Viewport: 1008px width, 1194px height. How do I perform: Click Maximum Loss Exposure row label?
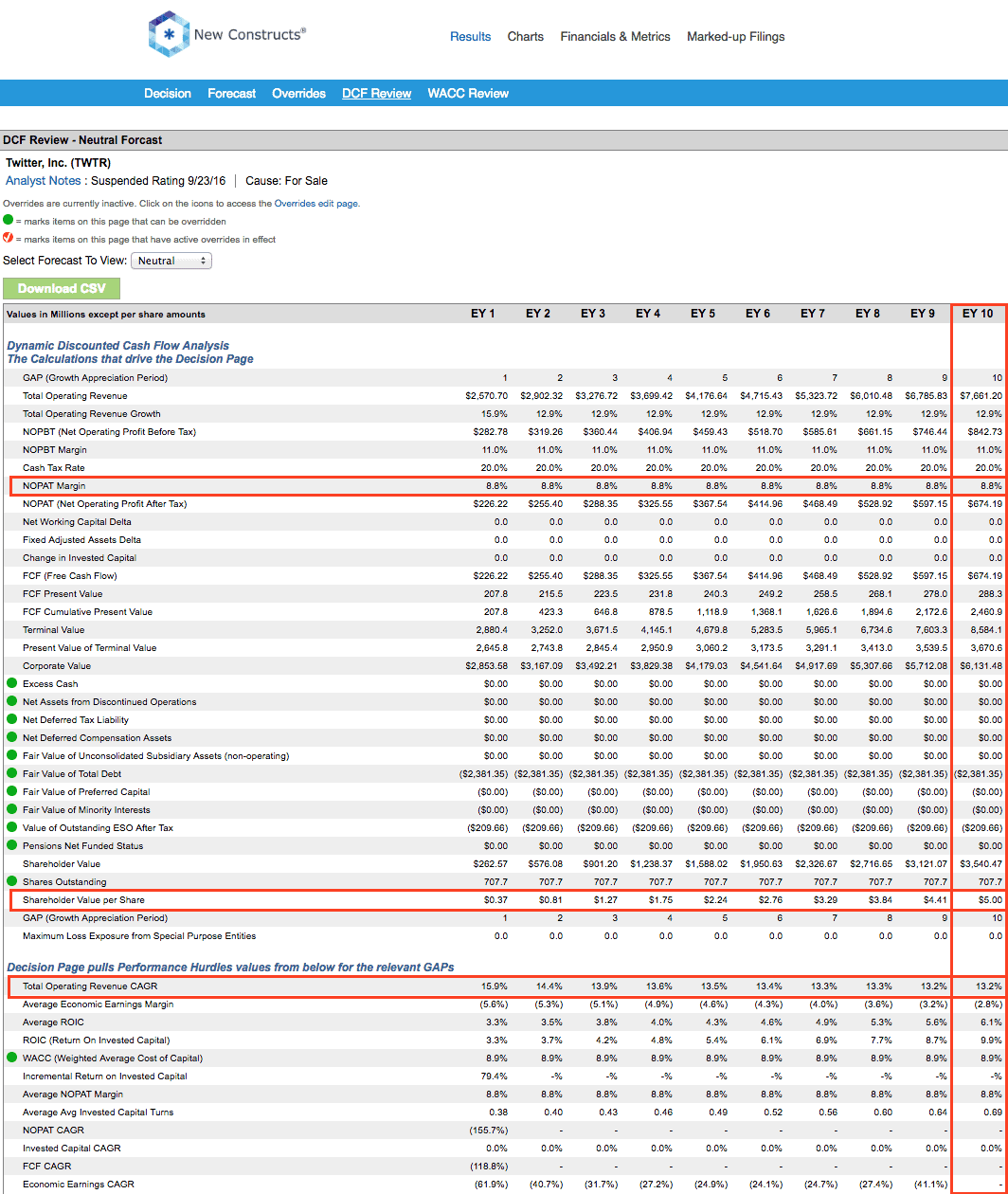pos(139,935)
